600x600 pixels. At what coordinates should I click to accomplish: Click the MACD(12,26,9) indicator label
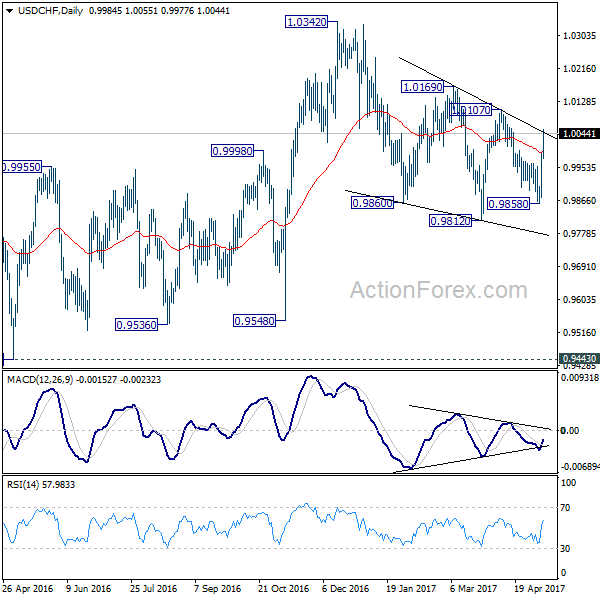tap(40, 380)
